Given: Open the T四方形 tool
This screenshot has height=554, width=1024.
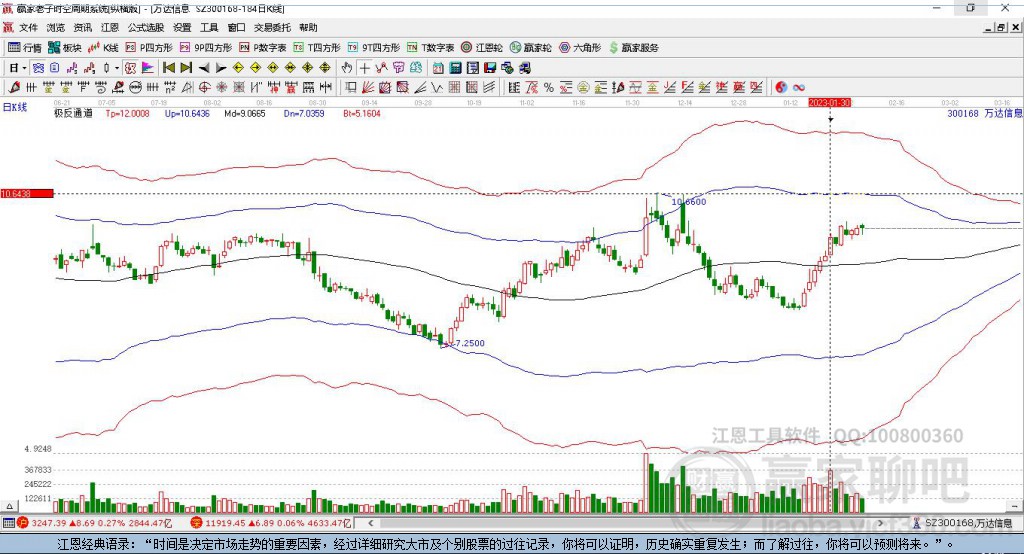Looking at the screenshot, I should (317, 48).
